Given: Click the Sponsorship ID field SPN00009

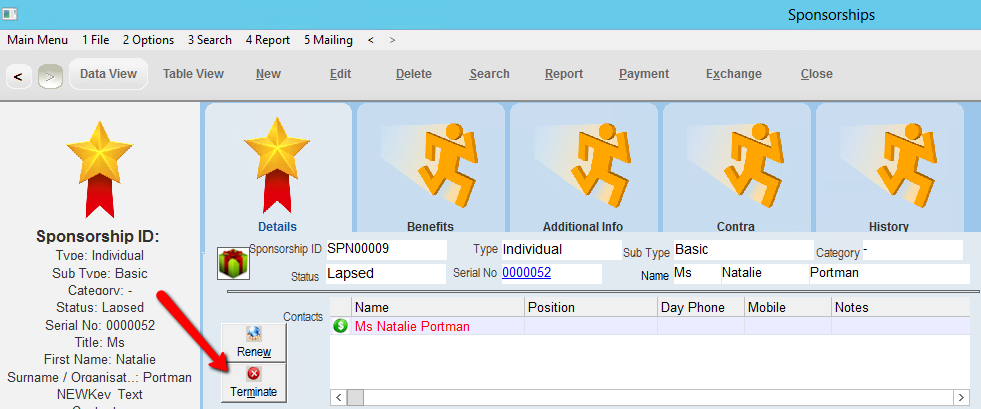Looking at the screenshot, I should 385,249.
